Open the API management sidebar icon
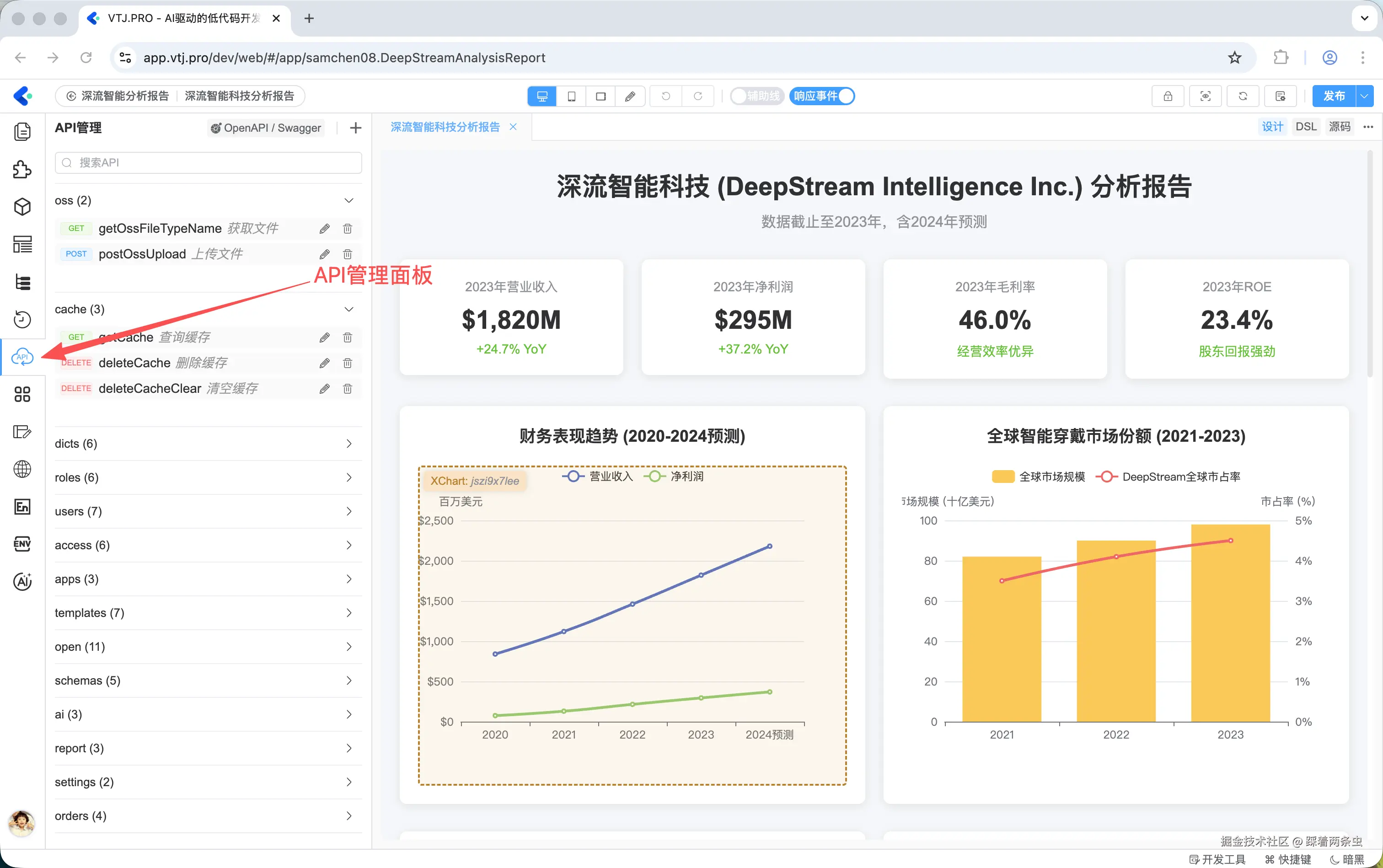Screen dimensions: 1383x868 point(22,357)
